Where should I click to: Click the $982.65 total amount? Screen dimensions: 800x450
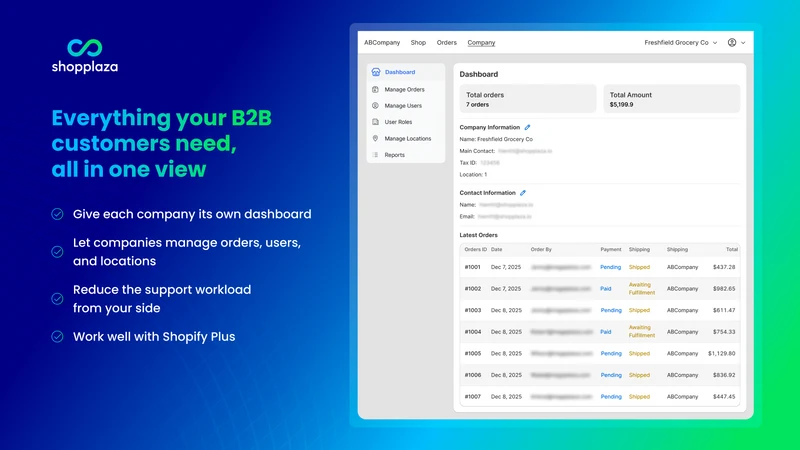[724, 288]
